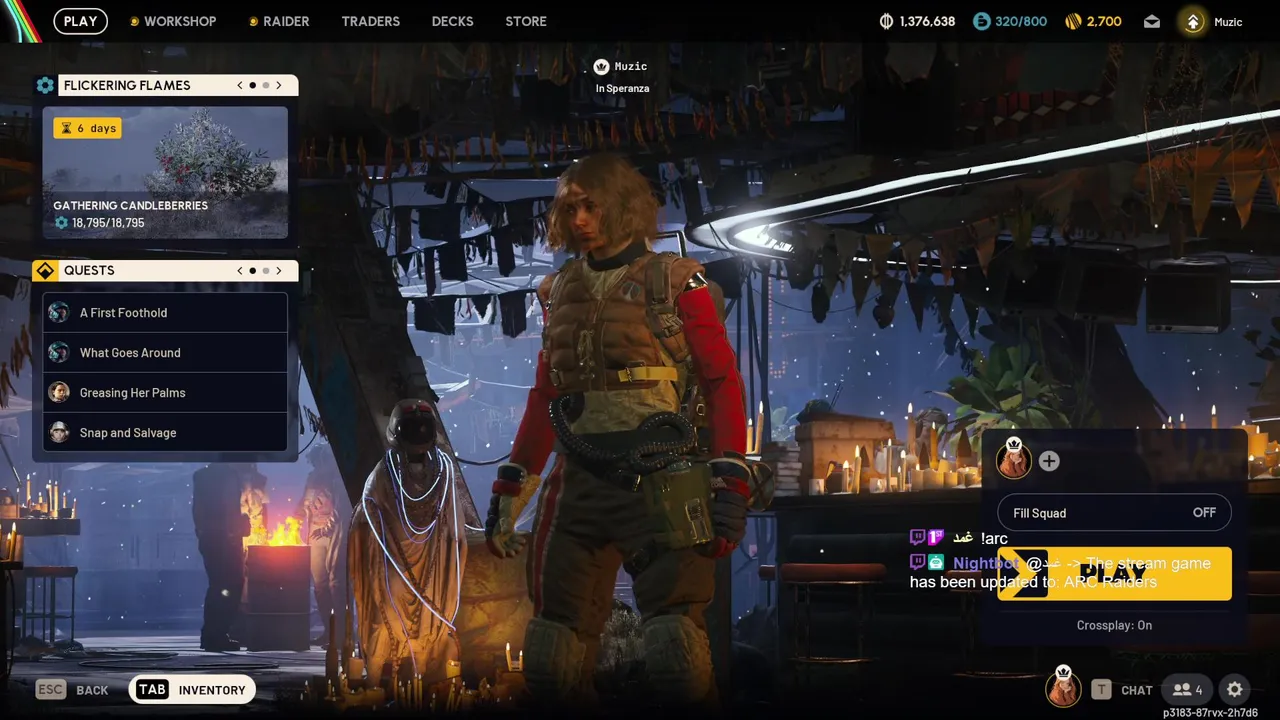Add squad member with plus icon
The image size is (1280, 720).
pos(1048,461)
